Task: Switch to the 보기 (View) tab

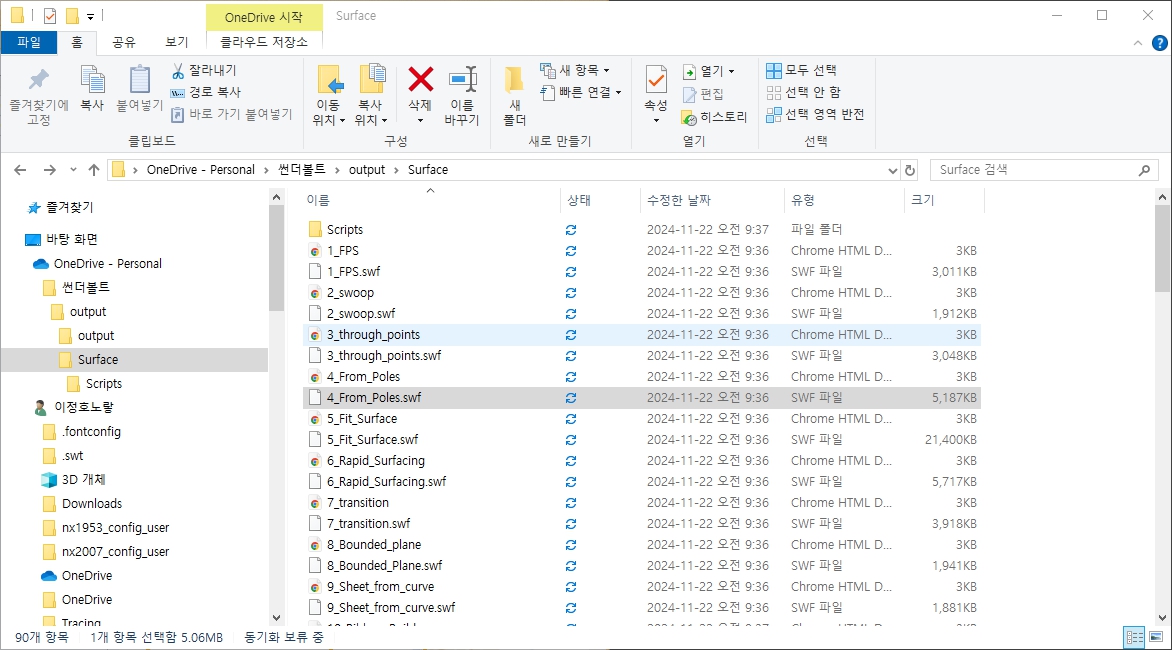Action: pos(177,43)
